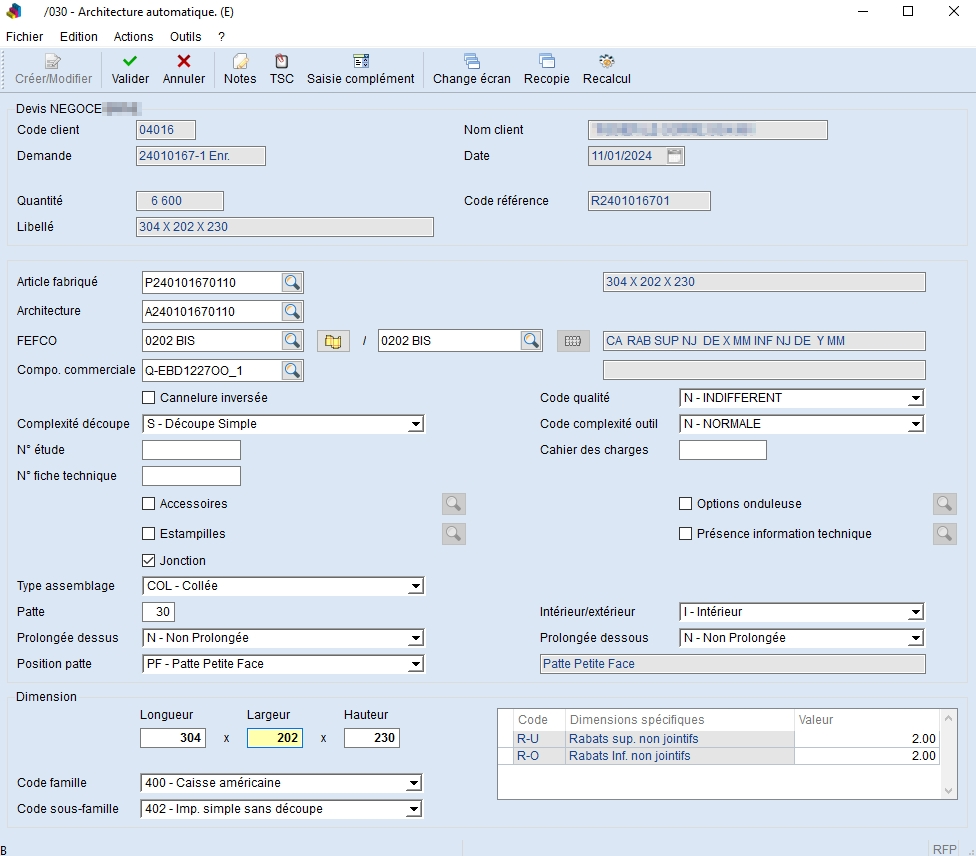Enable the Cannelure inversée checkbox
This screenshot has width=976, height=856.
point(149,398)
